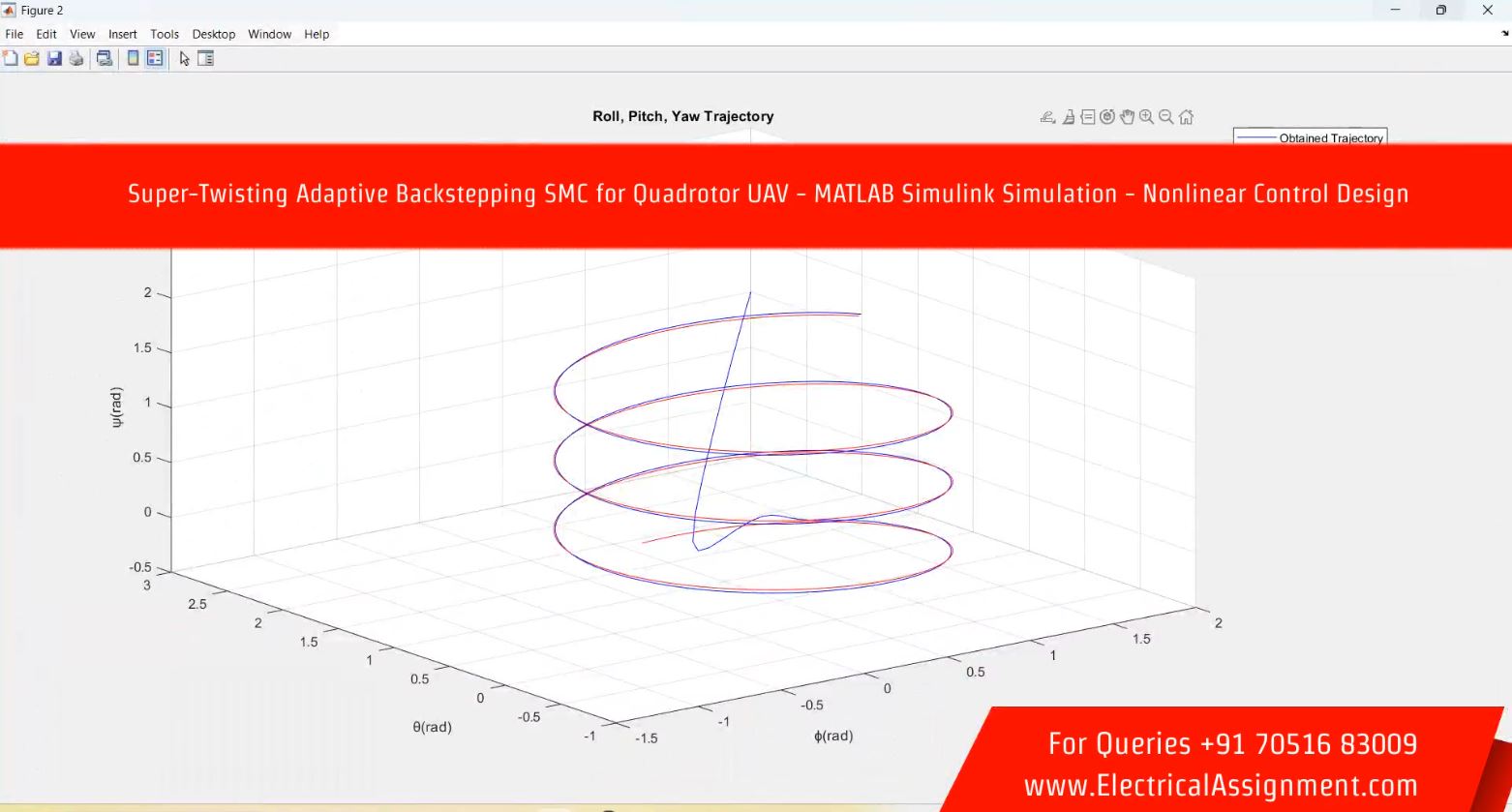Toggle the Insert Legend button
The width and height of the screenshot is (1512, 812).
click(155, 58)
